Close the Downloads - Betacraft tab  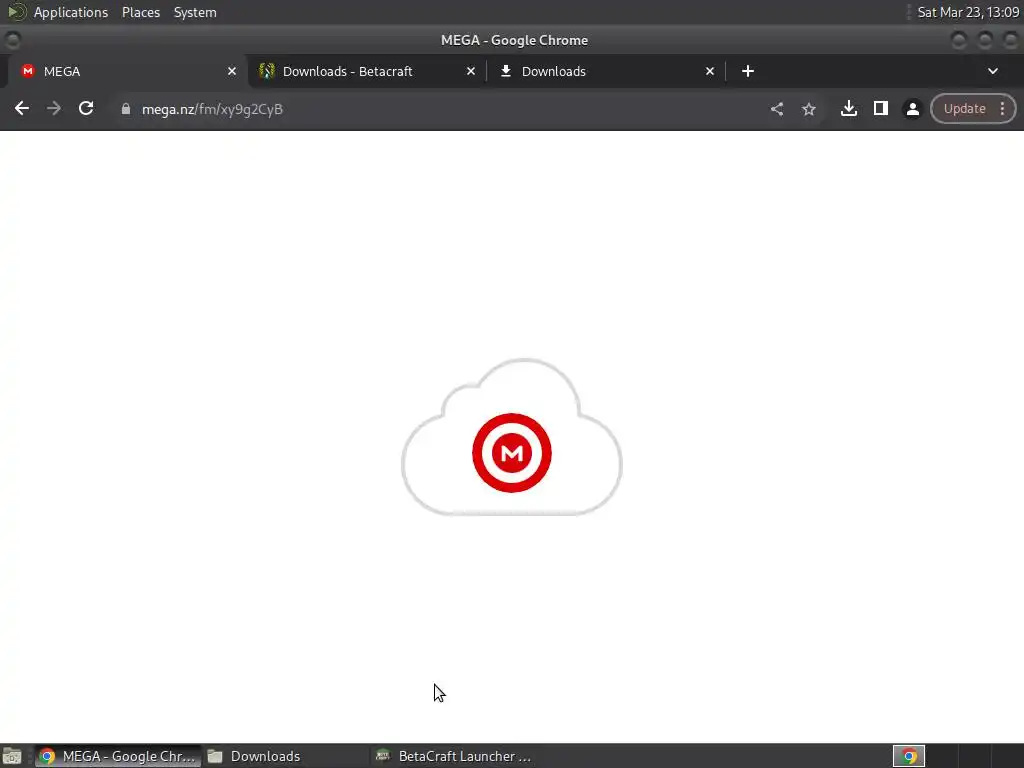pyautogui.click(x=471, y=71)
